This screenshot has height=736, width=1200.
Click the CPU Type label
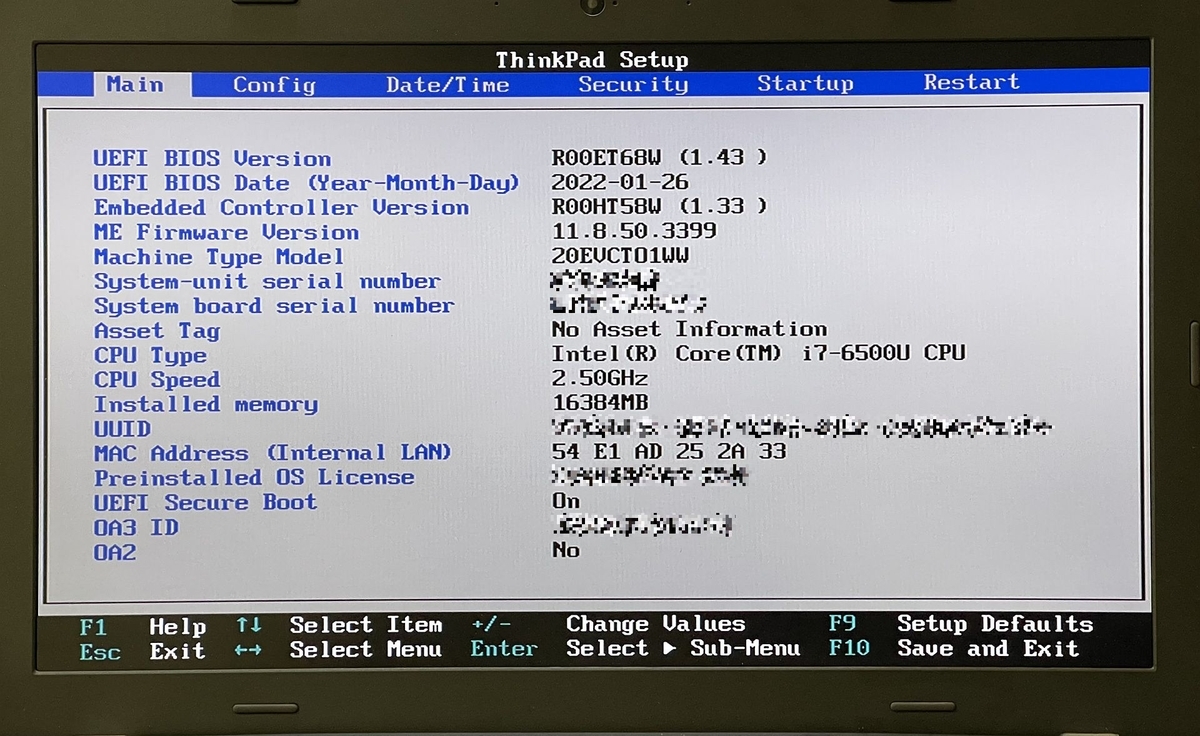tap(150, 355)
